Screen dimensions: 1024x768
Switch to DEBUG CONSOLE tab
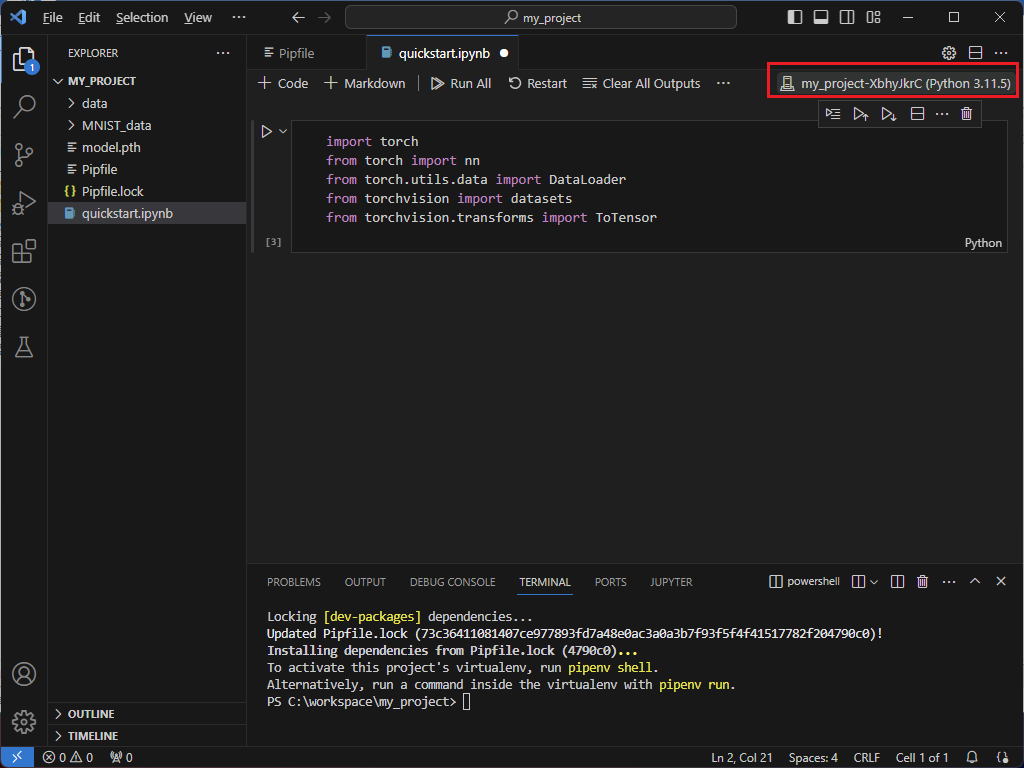tap(453, 582)
